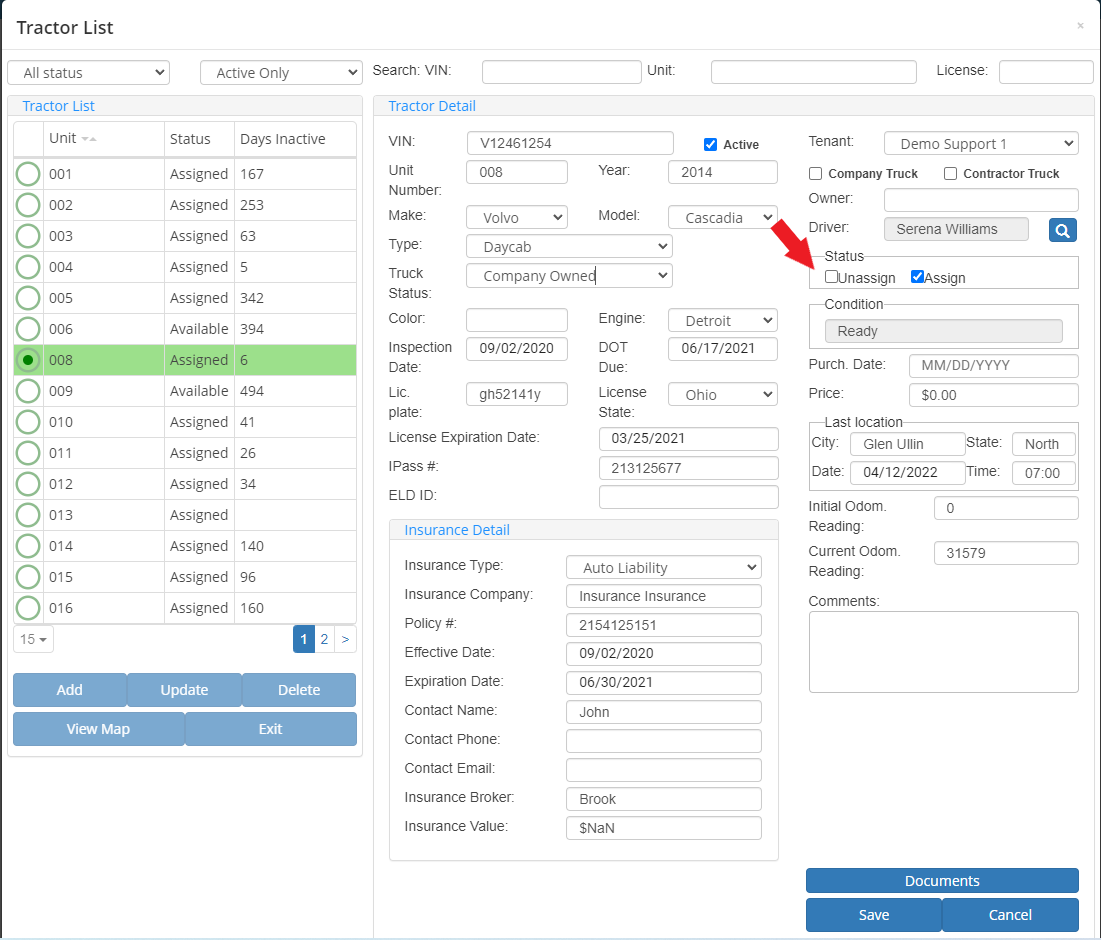Click the Update button
The height and width of the screenshot is (940, 1101).
(184, 689)
